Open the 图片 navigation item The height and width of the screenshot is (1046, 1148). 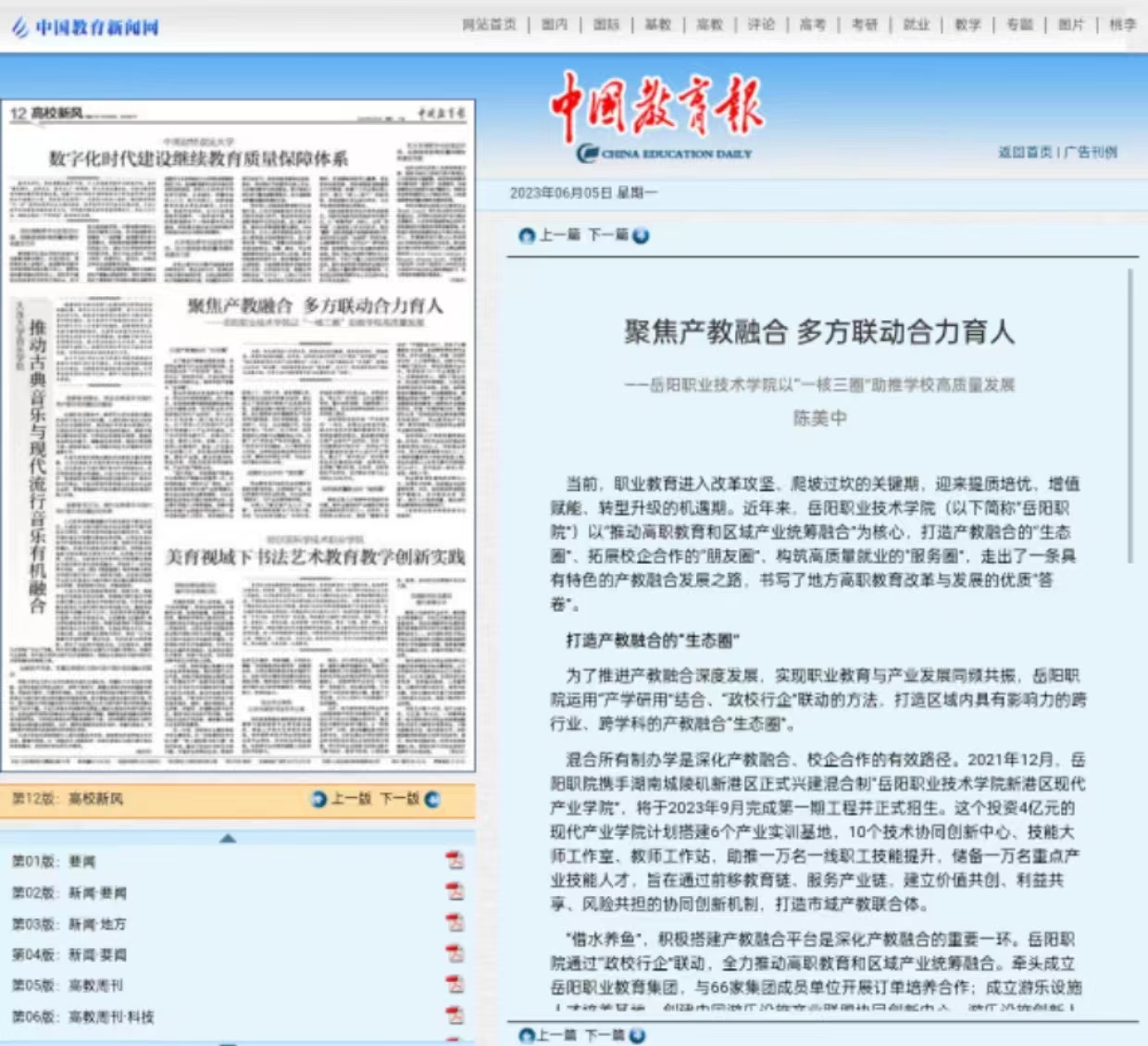[1071, 25]
